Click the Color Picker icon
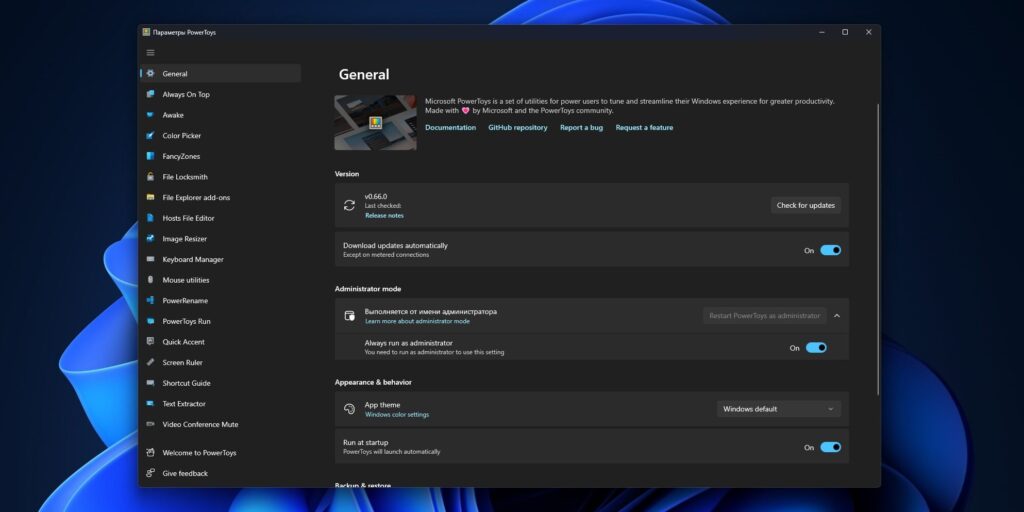1024x512 pixels. pos(150,136)
